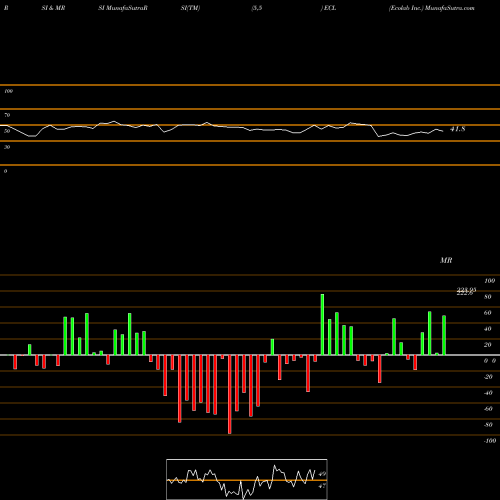Click the last green bar of MR histogram
Viewport: 500px width, 500px height.
(x=444, y=335)
